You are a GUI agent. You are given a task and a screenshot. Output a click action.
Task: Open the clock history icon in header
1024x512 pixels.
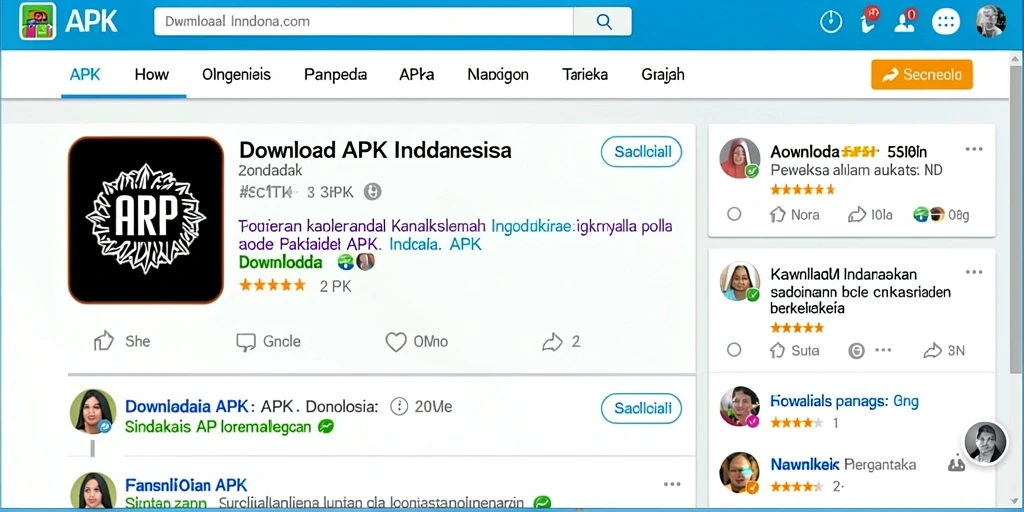(x=831, y=22)
